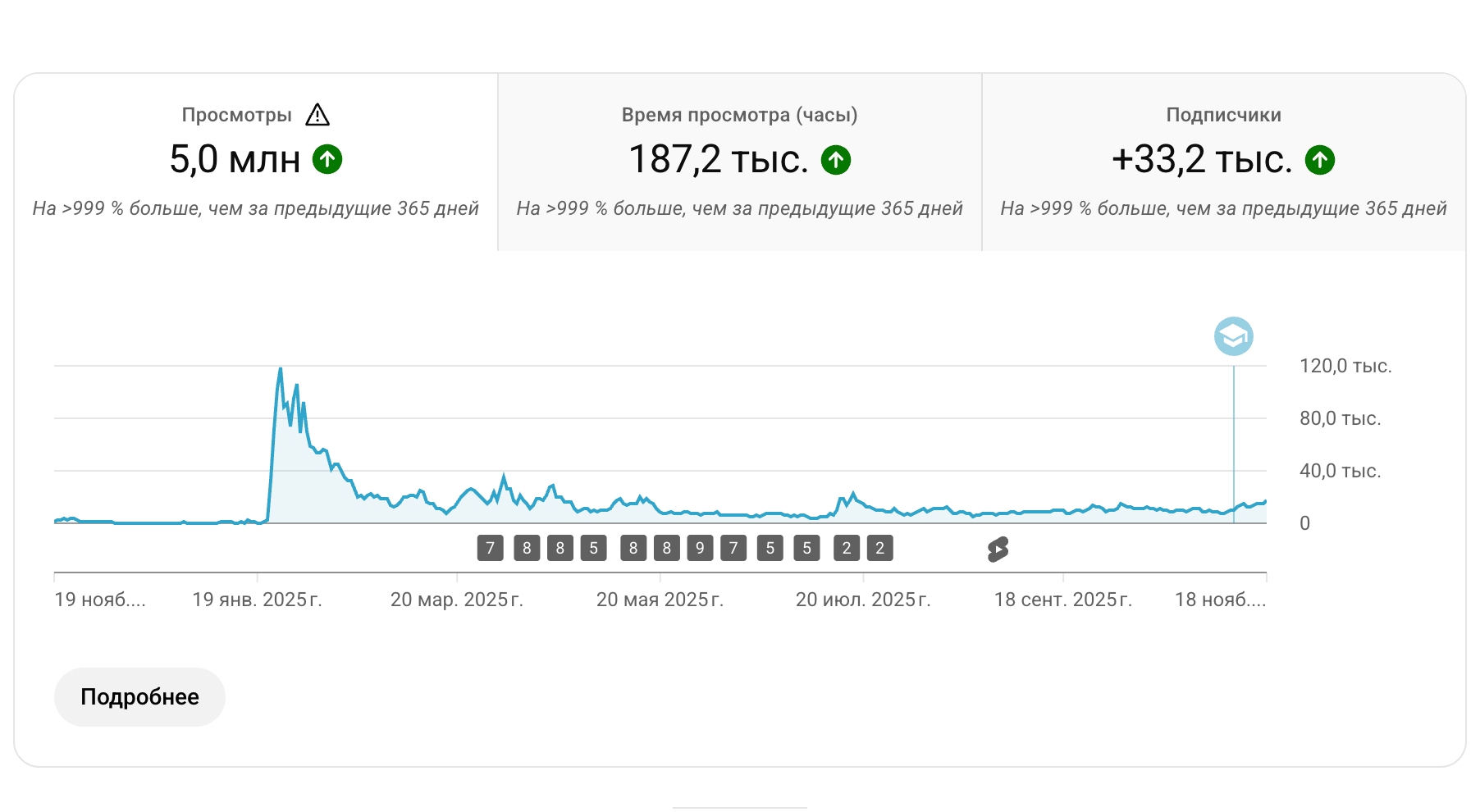This screenshot has height=812, width=1480.
Task: Switch to Время просмотра (часы) tab
Action: tap(739, 162)
